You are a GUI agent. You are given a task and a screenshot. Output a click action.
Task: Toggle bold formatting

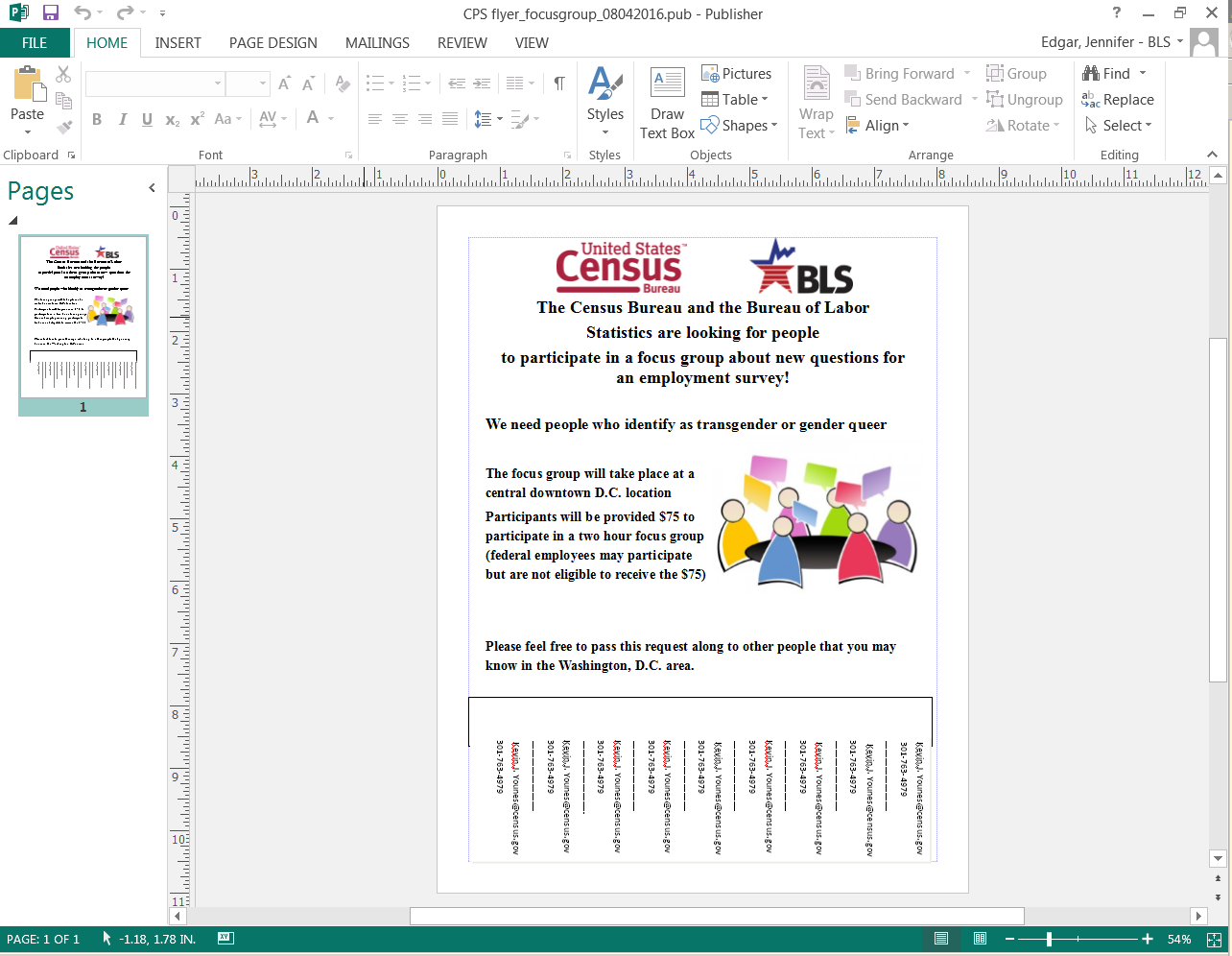(x=97, y=119)
